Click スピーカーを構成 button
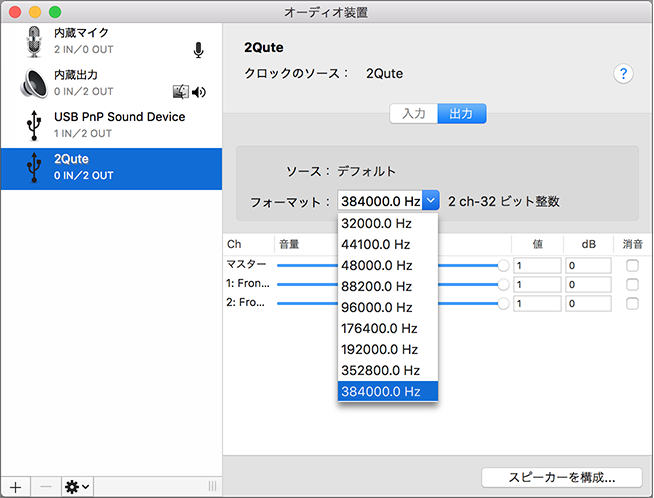 561,478
